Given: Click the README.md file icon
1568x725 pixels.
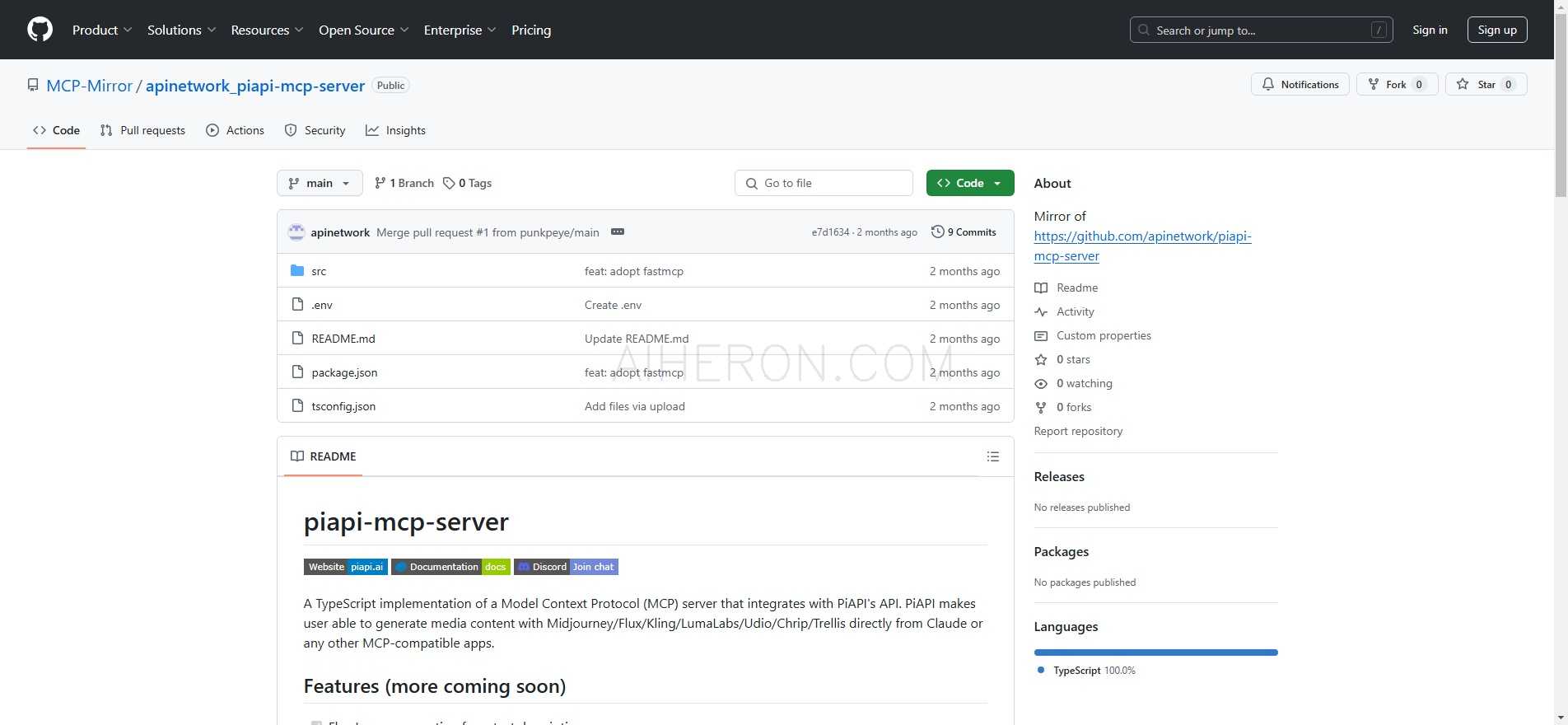Looking at the screenshot, I should [x=297, y=339].
